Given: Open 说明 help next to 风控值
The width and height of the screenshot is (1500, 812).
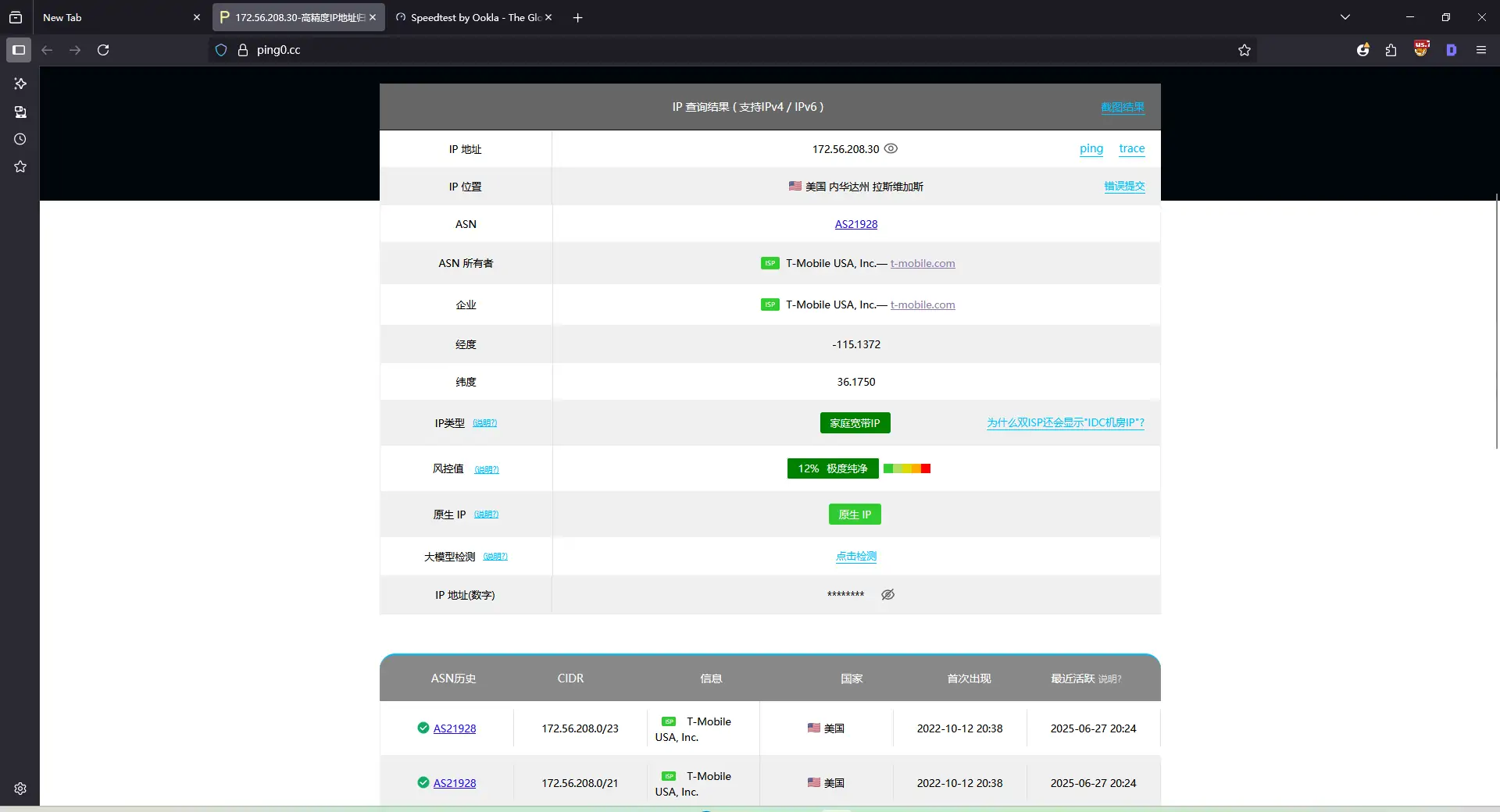Looking at the screenshot, I should tap(487, 469).
